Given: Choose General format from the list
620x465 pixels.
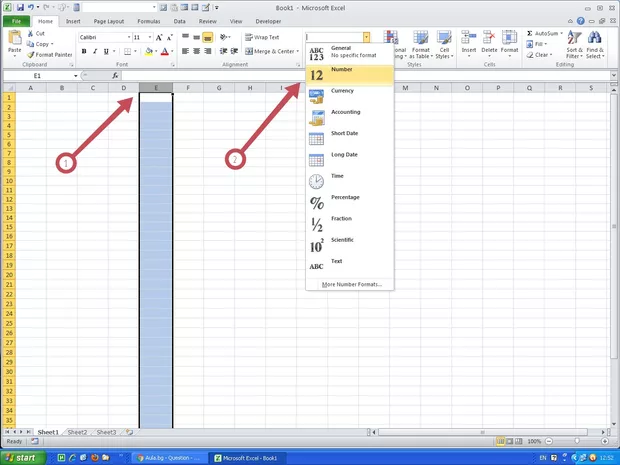Looking at the screenshot, I should pos(350,54).
